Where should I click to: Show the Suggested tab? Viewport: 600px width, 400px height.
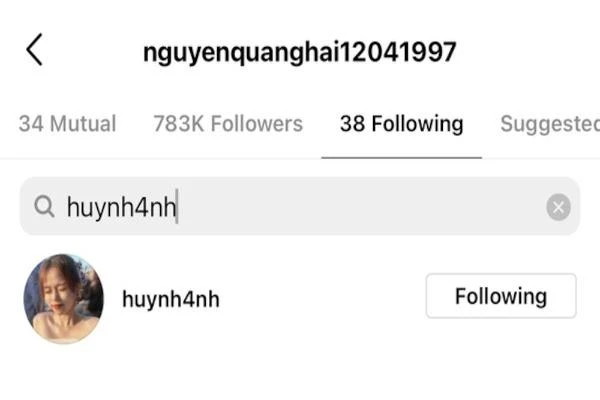tap(550, 124)
